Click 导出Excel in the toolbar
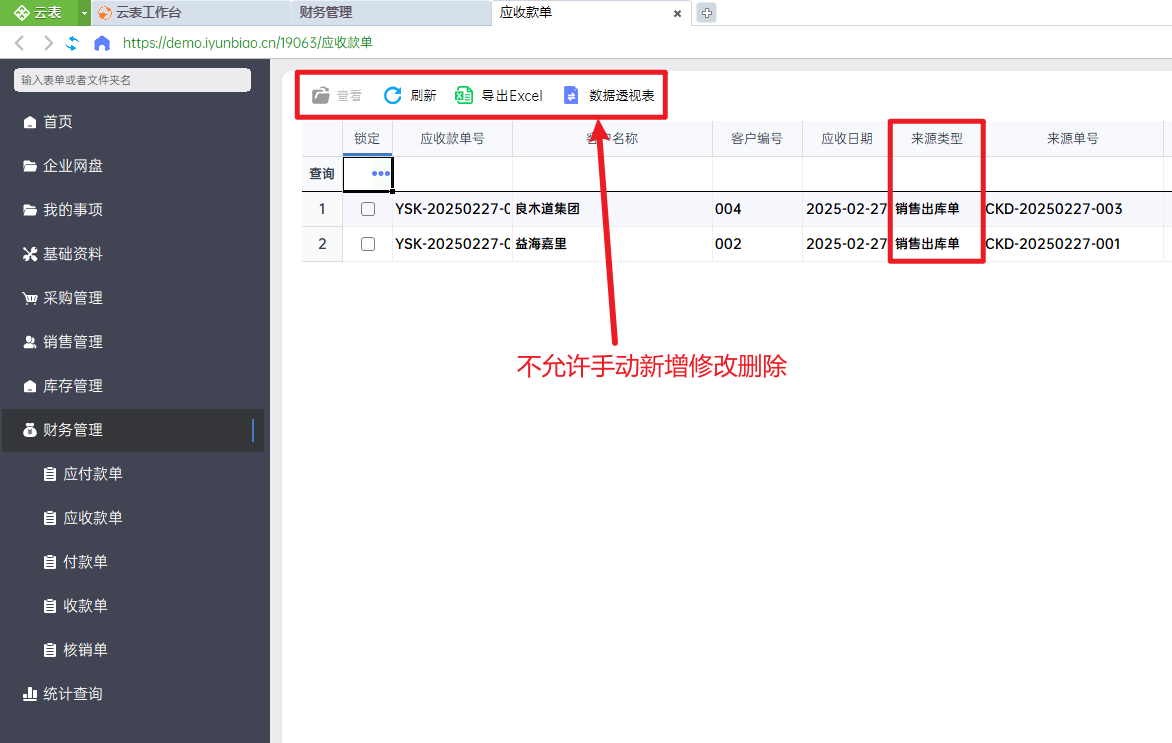The image size is (1172, 743). click(x=499, y=96)
